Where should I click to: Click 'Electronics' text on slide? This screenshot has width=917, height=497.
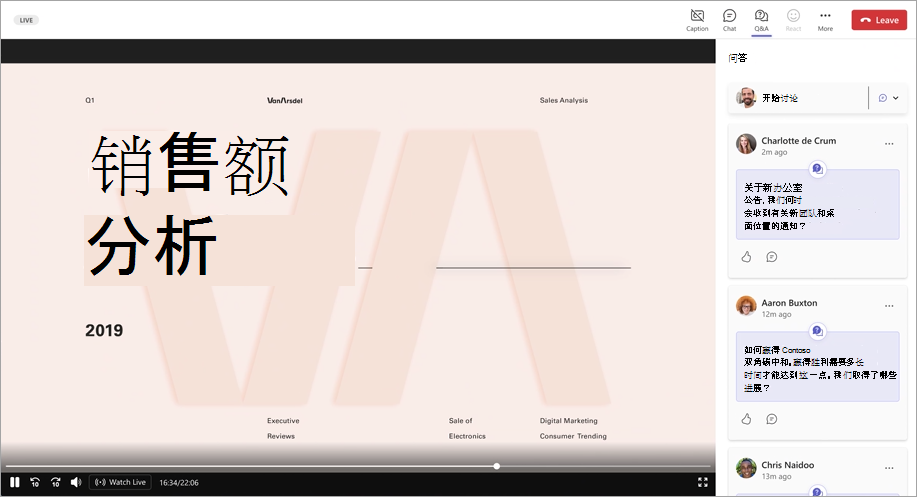tap(467, 436)
